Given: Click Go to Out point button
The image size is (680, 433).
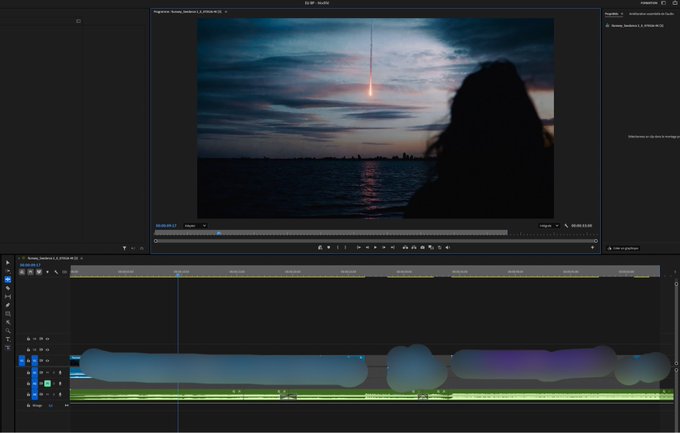Looking at the screenshot, I should (392, 247).
